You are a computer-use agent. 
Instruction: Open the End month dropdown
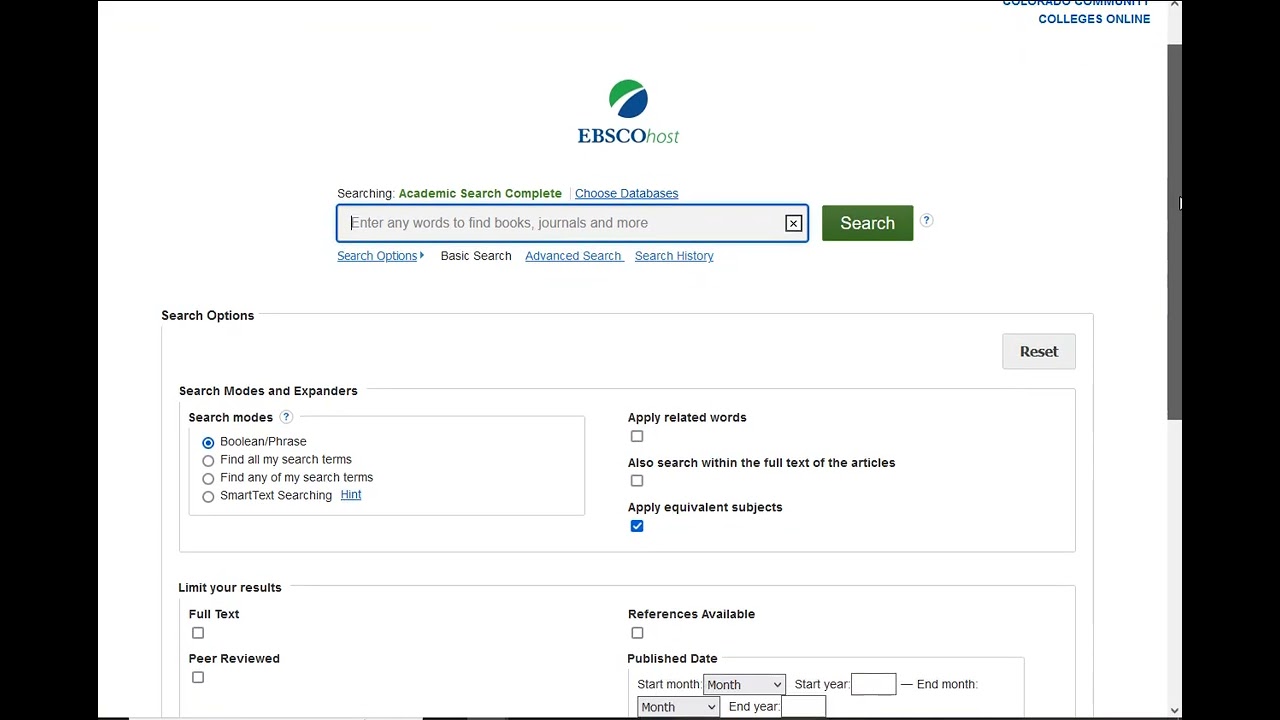(x=678, y=707)
